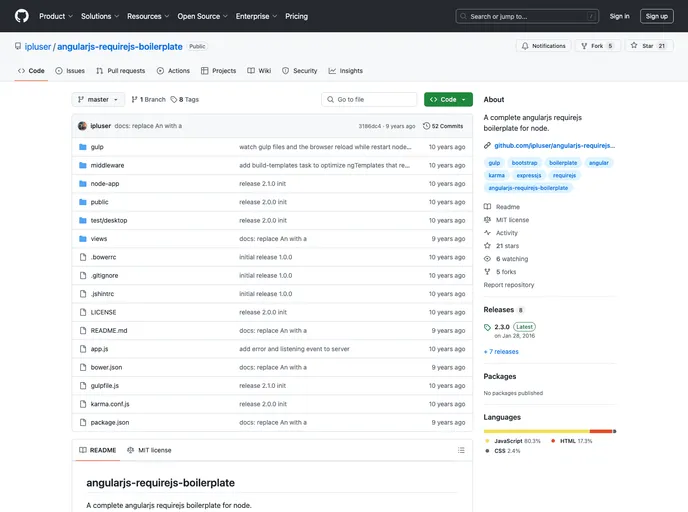Expand the Open Source menu
Image resolution: width=688 pixels, height=512 pixels.
pyautogui.click(x=202, y=16)
